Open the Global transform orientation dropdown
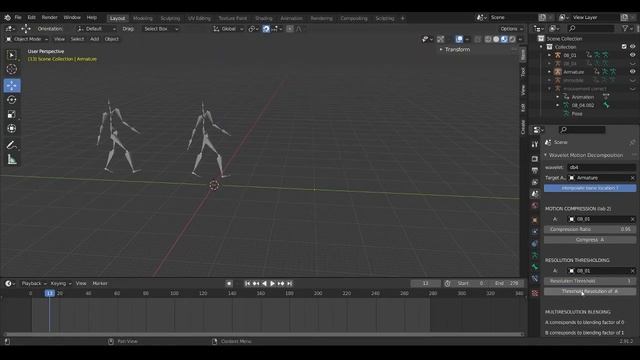The width and height of the screenshot is (640, 360). pyautogui.click(x=228, y=29)
